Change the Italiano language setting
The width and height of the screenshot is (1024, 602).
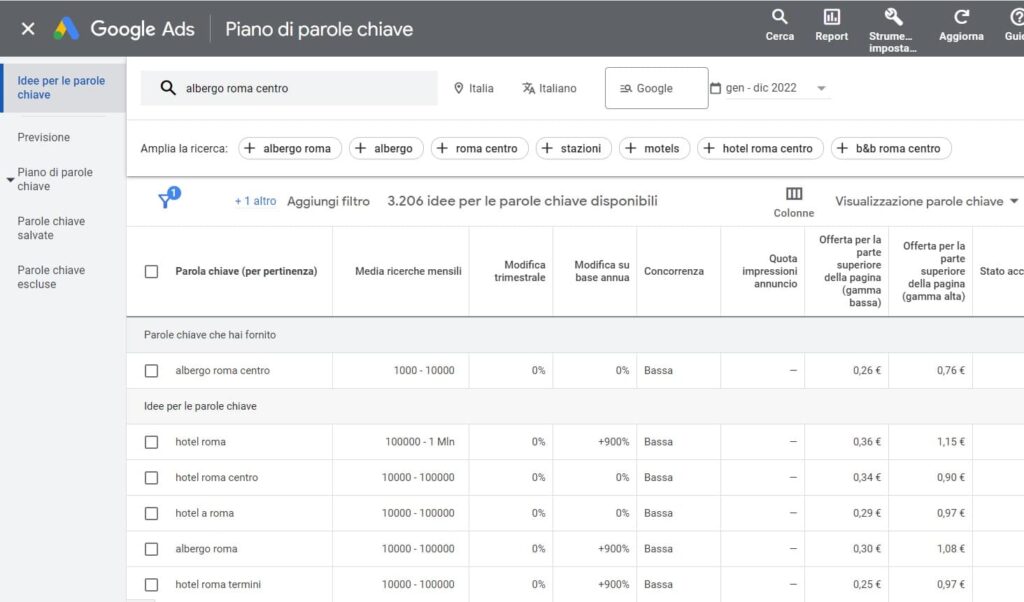[549, 88]
